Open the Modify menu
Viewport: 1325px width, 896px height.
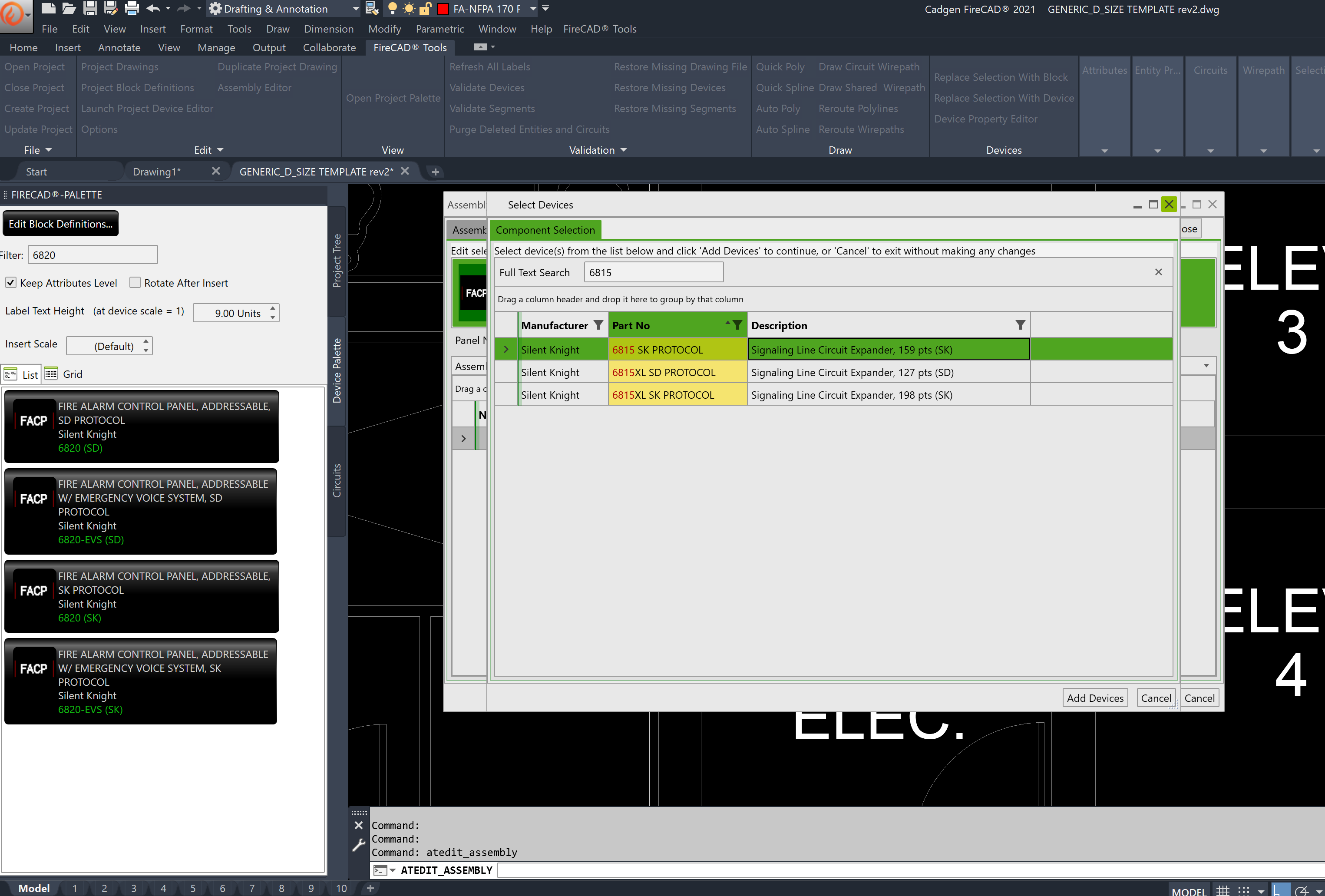pos(384,29)
